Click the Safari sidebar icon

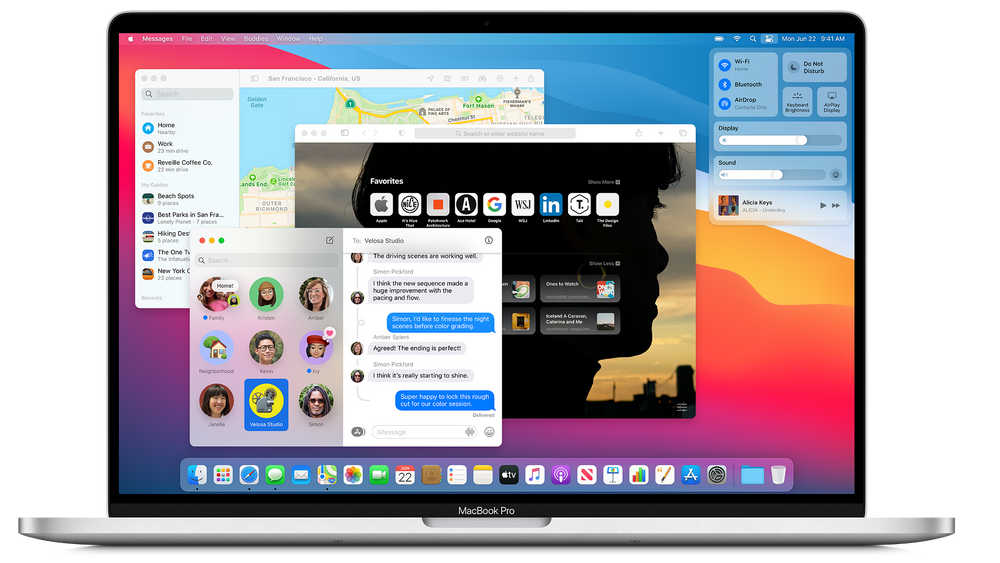click(344, 133)
